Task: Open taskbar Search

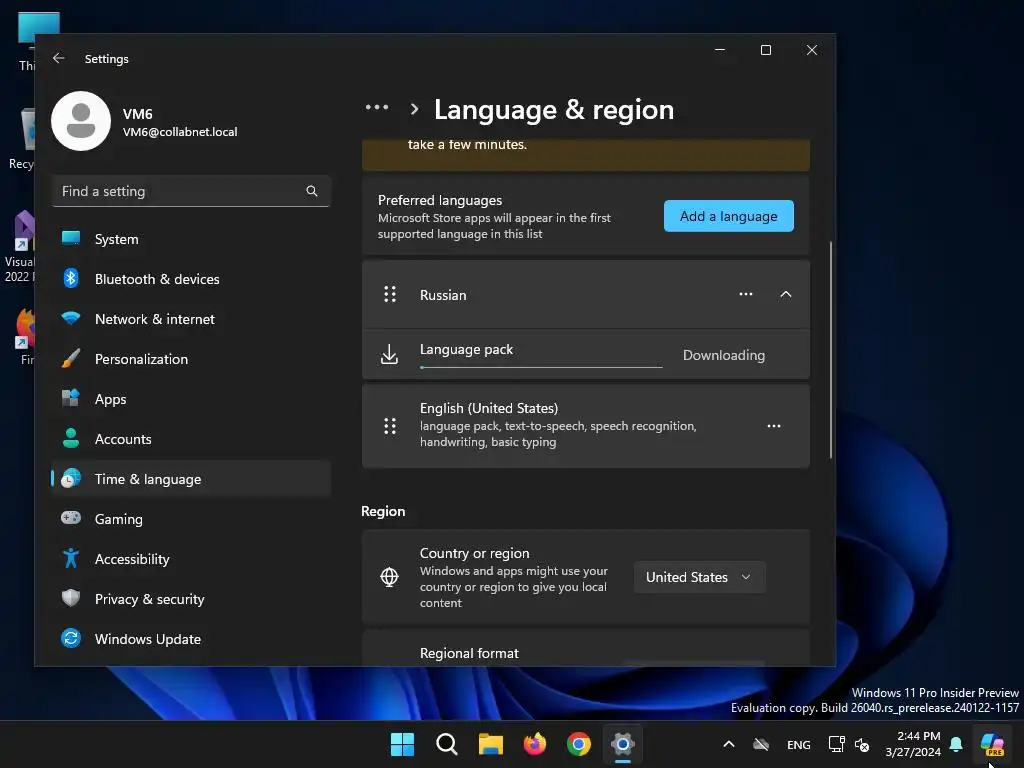Action: click(x=447, y=744)
